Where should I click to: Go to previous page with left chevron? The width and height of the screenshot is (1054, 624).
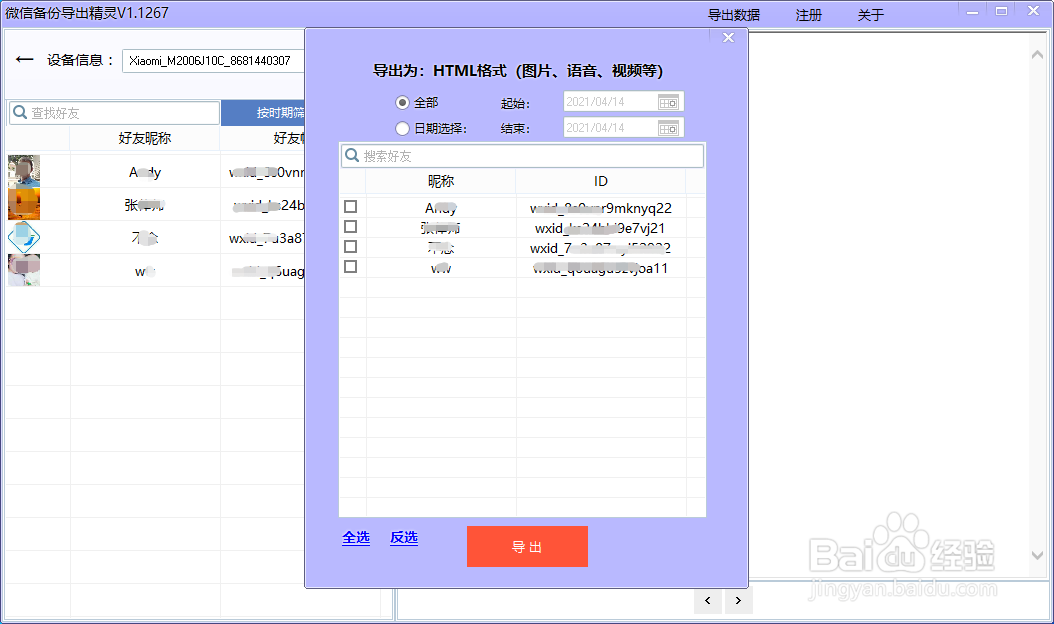coord(708,600)
